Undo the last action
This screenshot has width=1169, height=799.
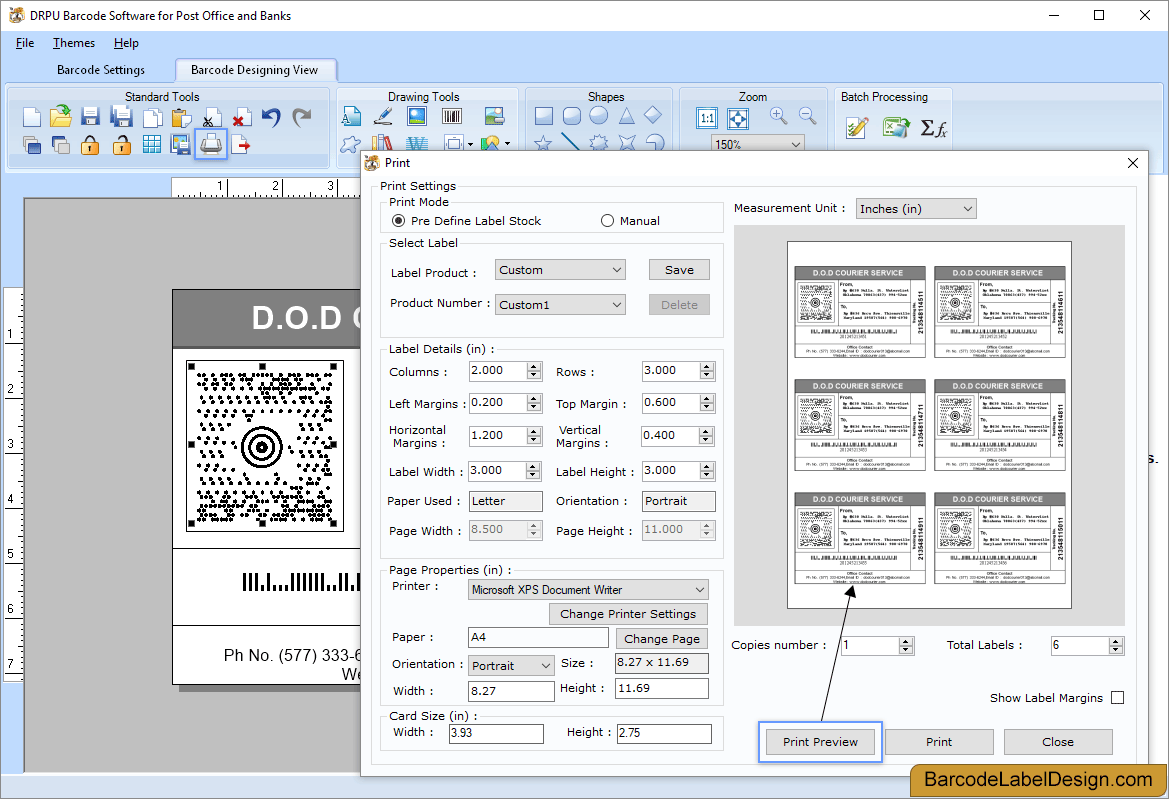[x=270, y=117]
